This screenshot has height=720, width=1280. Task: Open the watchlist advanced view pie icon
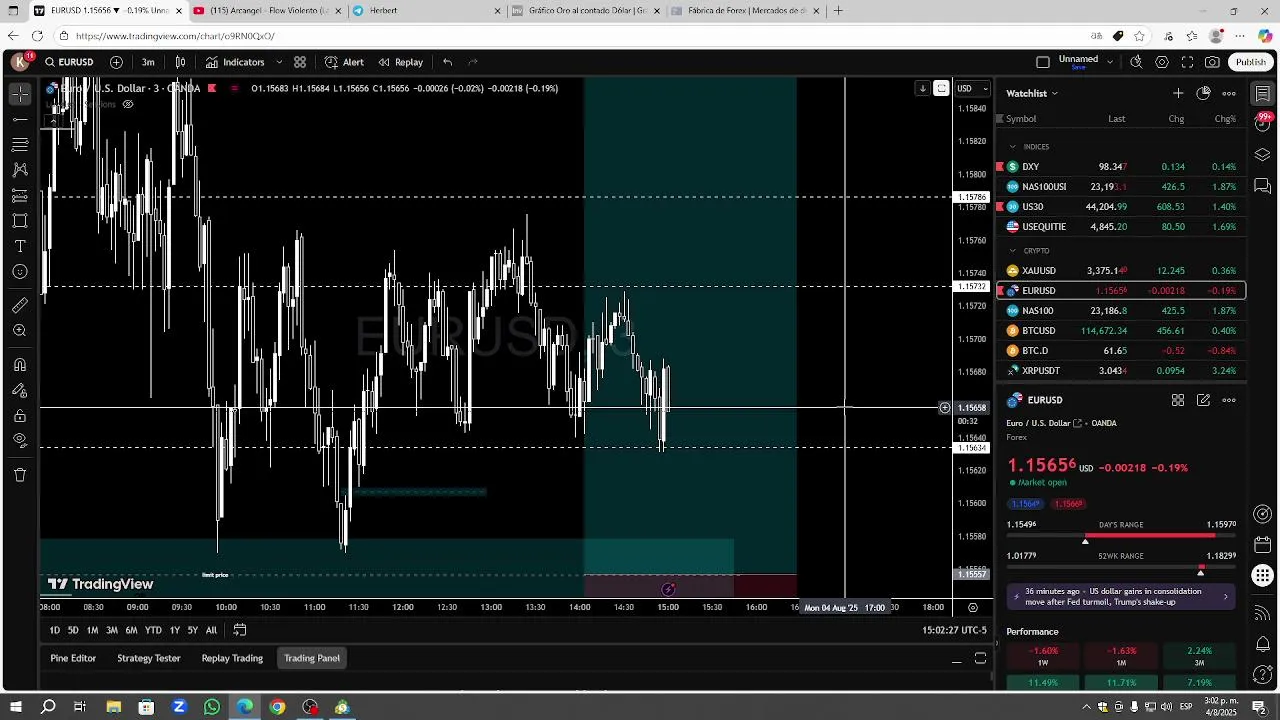point(1203,93)
